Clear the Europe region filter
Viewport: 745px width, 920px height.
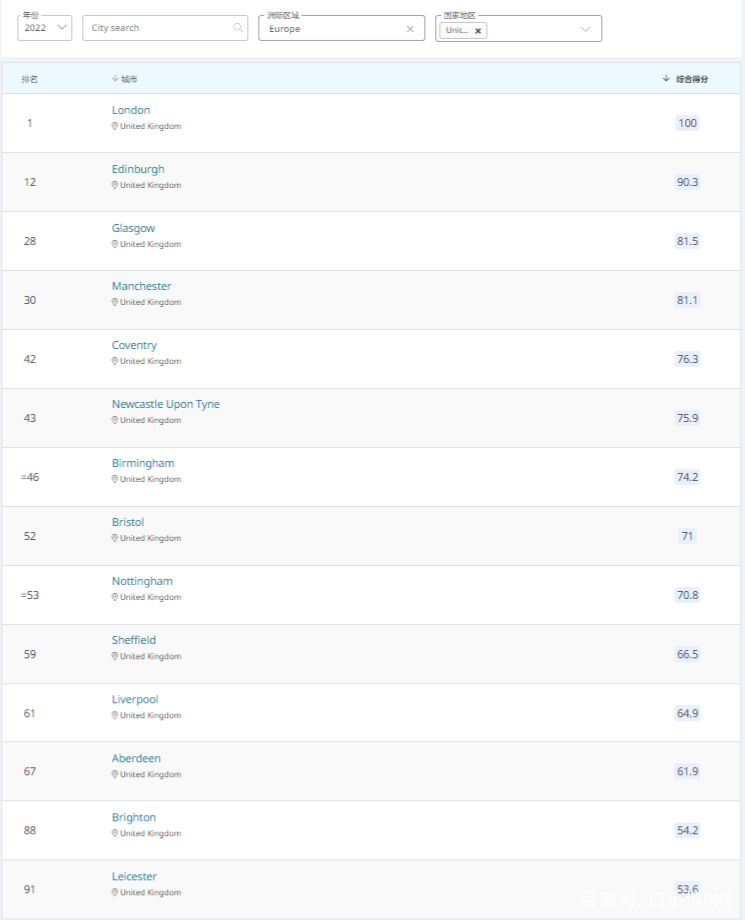[410, 29]
